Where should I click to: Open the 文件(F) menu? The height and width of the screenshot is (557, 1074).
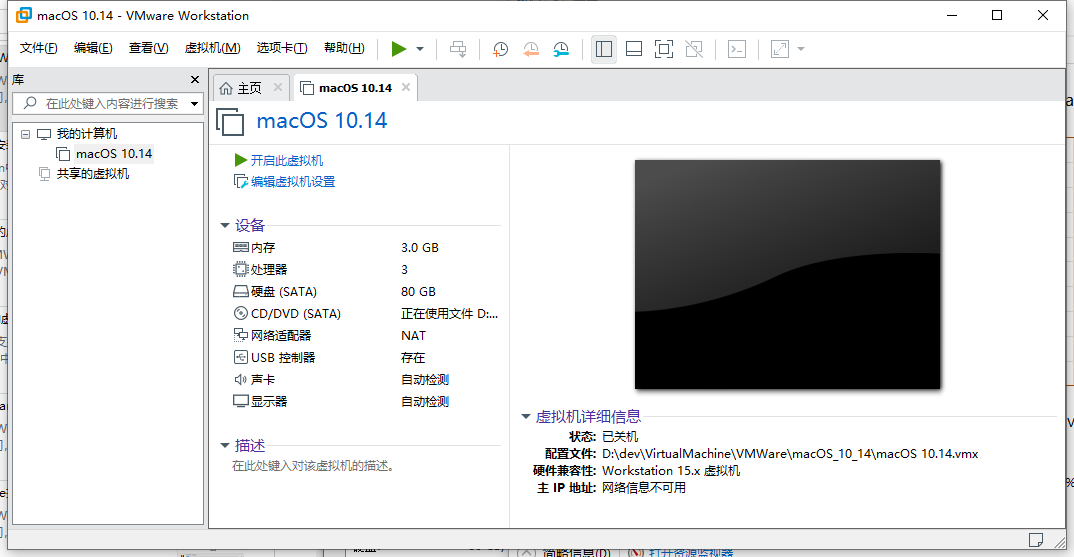coord(38,48)
